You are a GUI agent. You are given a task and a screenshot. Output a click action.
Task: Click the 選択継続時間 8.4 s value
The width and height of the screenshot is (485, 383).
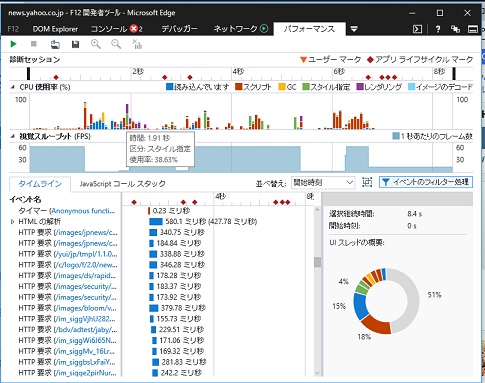pyautogui.click(x=414, y=214)
